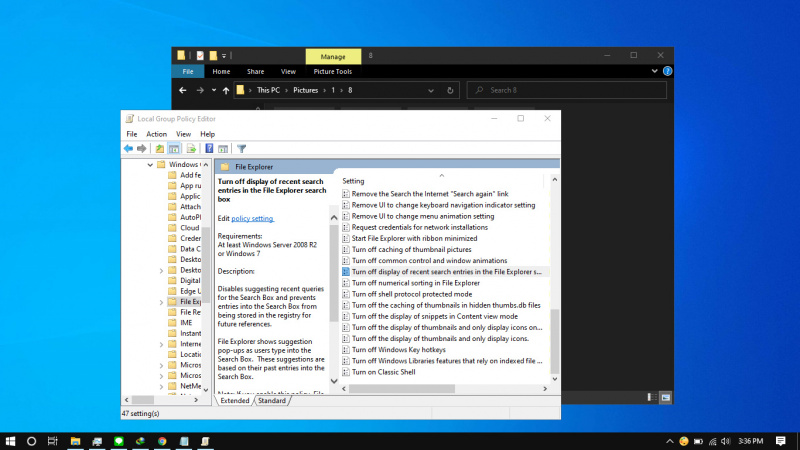This screenshot has height=450, width=800.
Task: Open the Share ribbon tab in Explorer
Action: (x=256, y=71)
